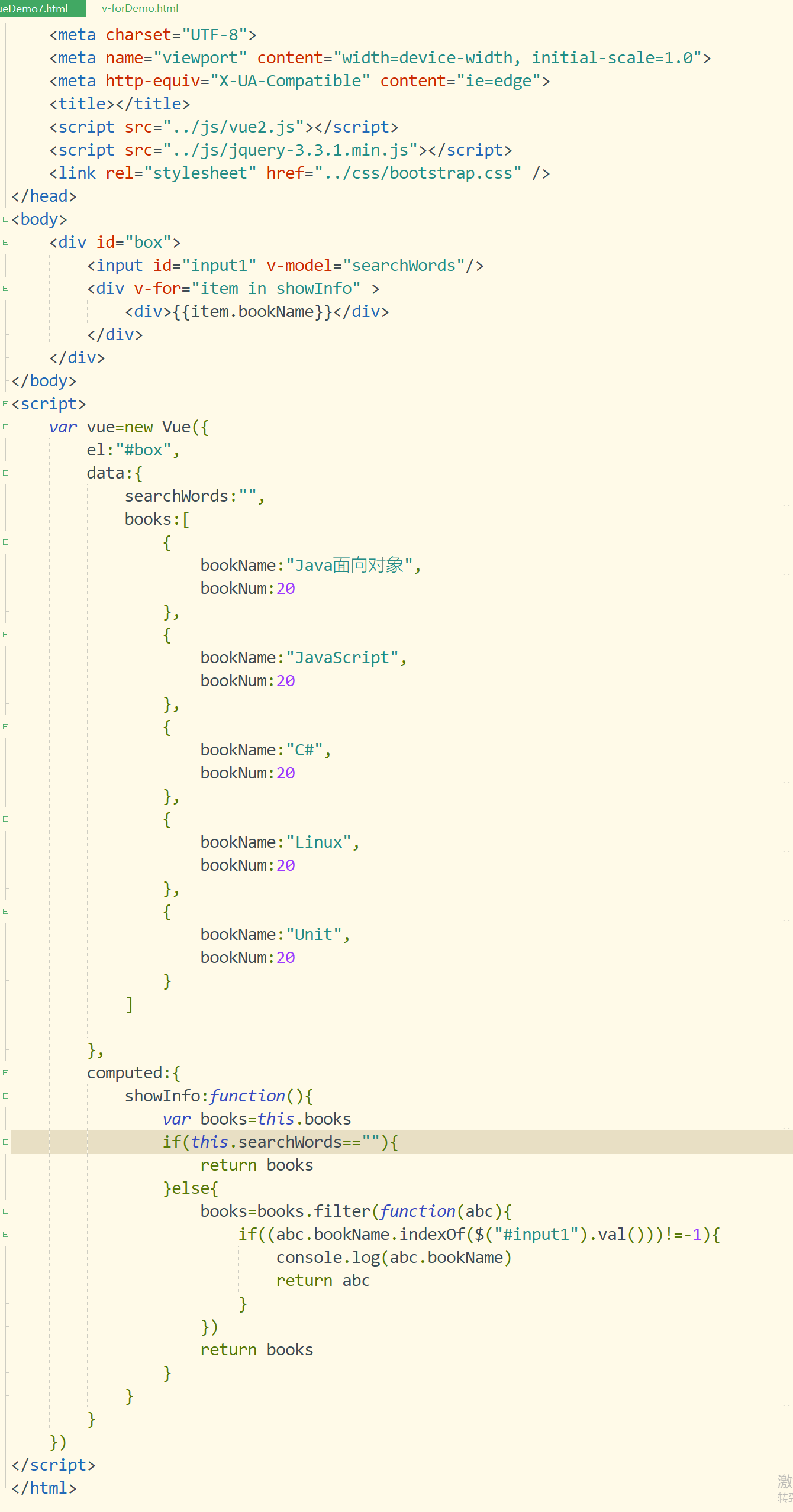The width and height of the screenshot is (793, 1512).
Task: Fold the data:{ block
Action: (x=5, y=473)
